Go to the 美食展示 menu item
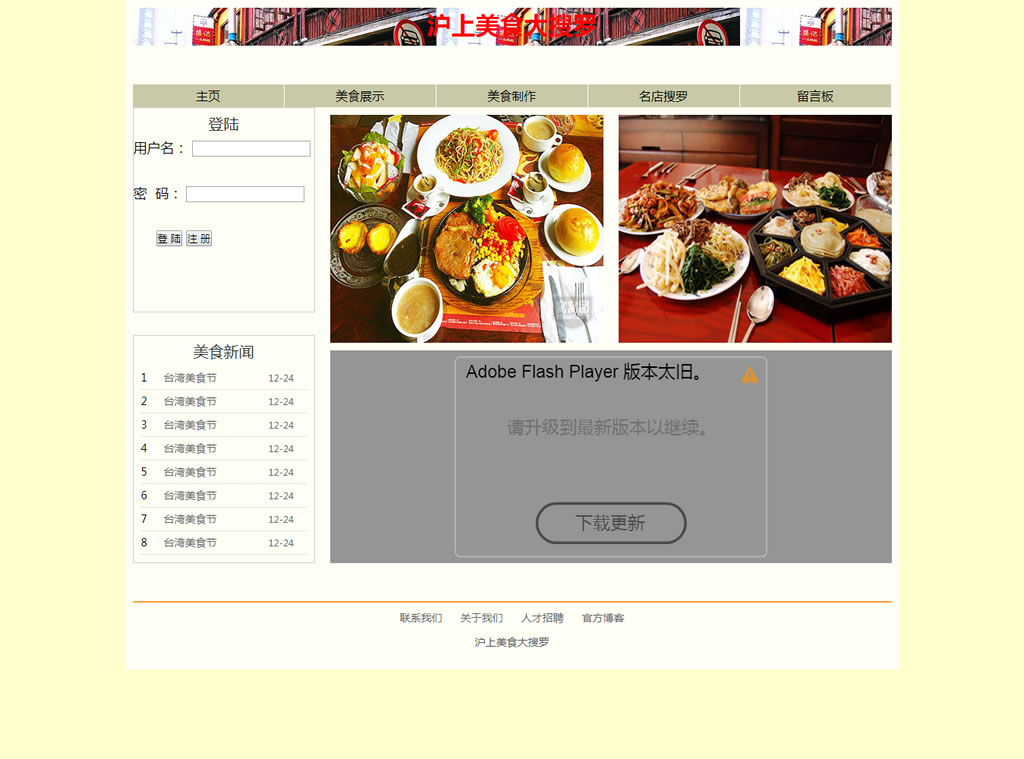The width and height of the screenshot is (1024, 759). 360,96
